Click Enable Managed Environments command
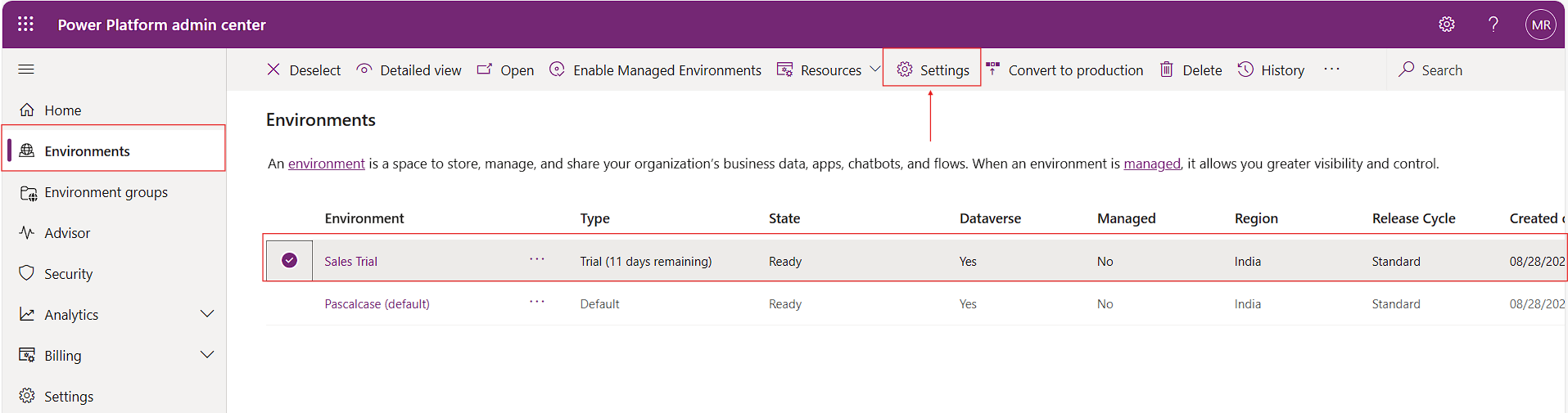Screen dimensions: 1568x413 655,70
